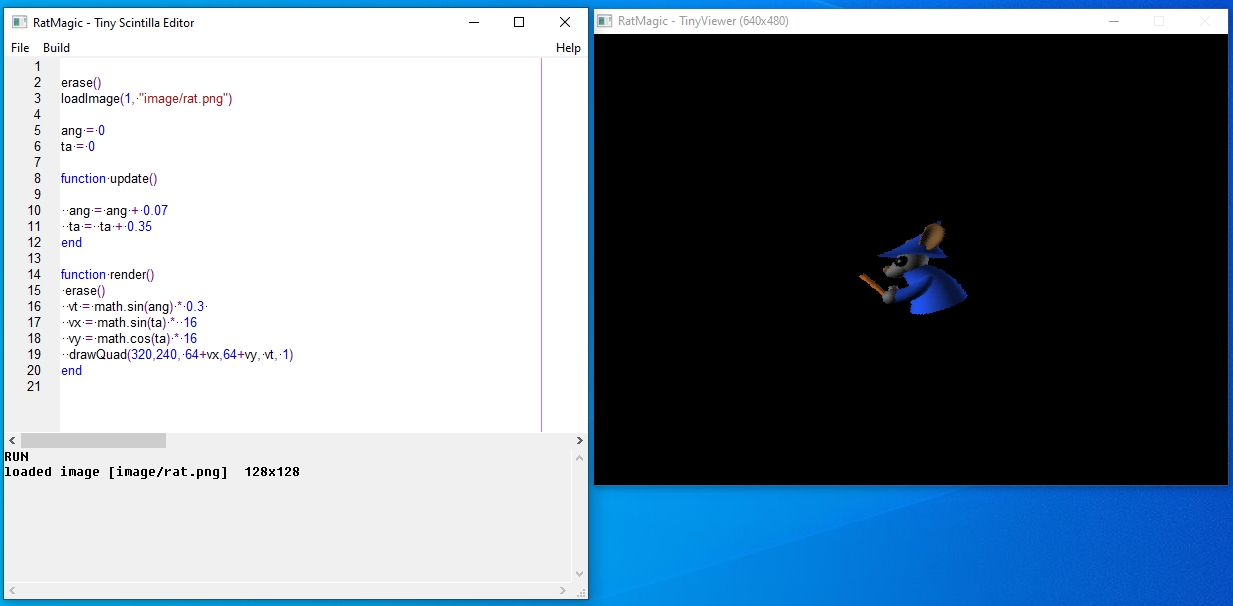
Task: Click the 'vy = math.cos(ta) * 16' line
Action: [132, 338]
